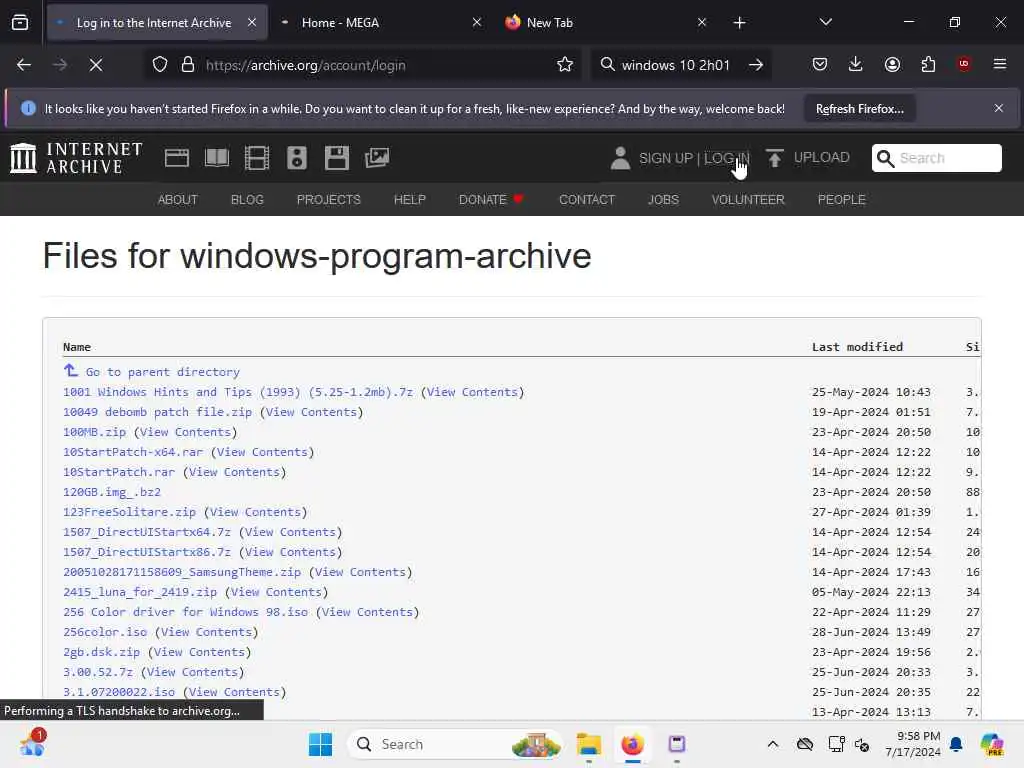Screen dimensions: 1024x768
Task: Open the VOLUNTEER menu item
Action: coord(748,200)
